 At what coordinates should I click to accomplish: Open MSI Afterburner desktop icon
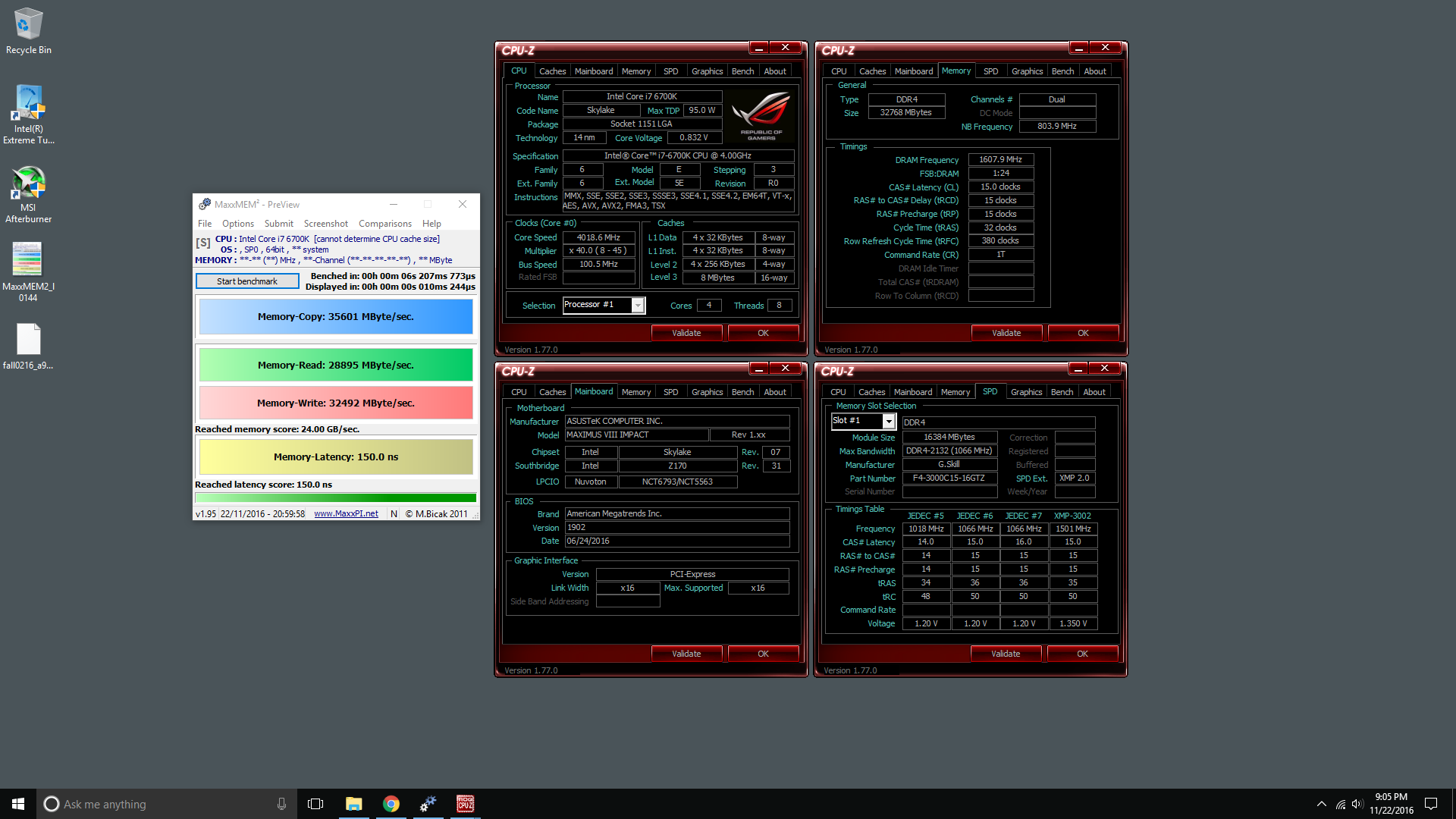29,194
